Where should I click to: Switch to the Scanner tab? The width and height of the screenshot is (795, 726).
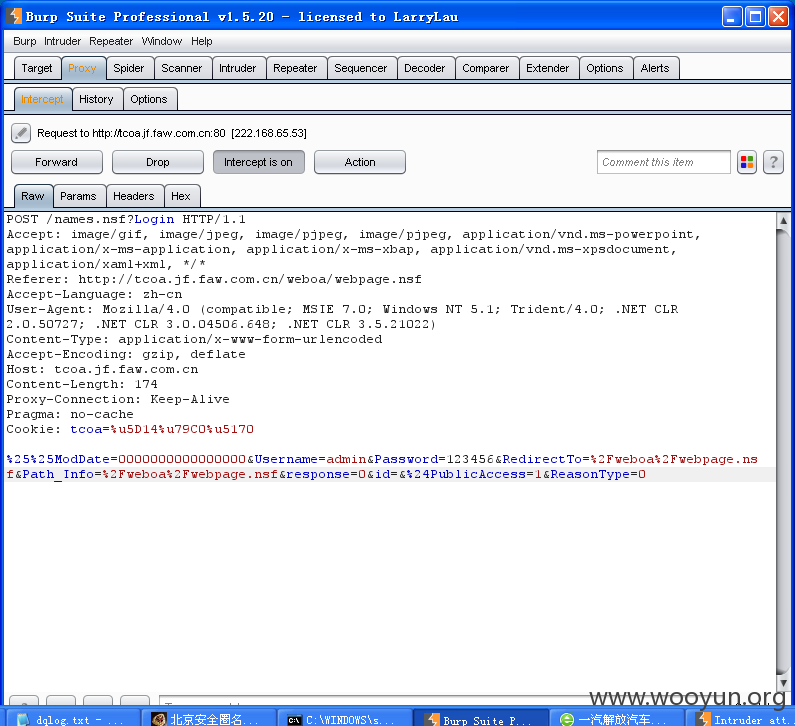pyautogui.click(x=182, y=68)
